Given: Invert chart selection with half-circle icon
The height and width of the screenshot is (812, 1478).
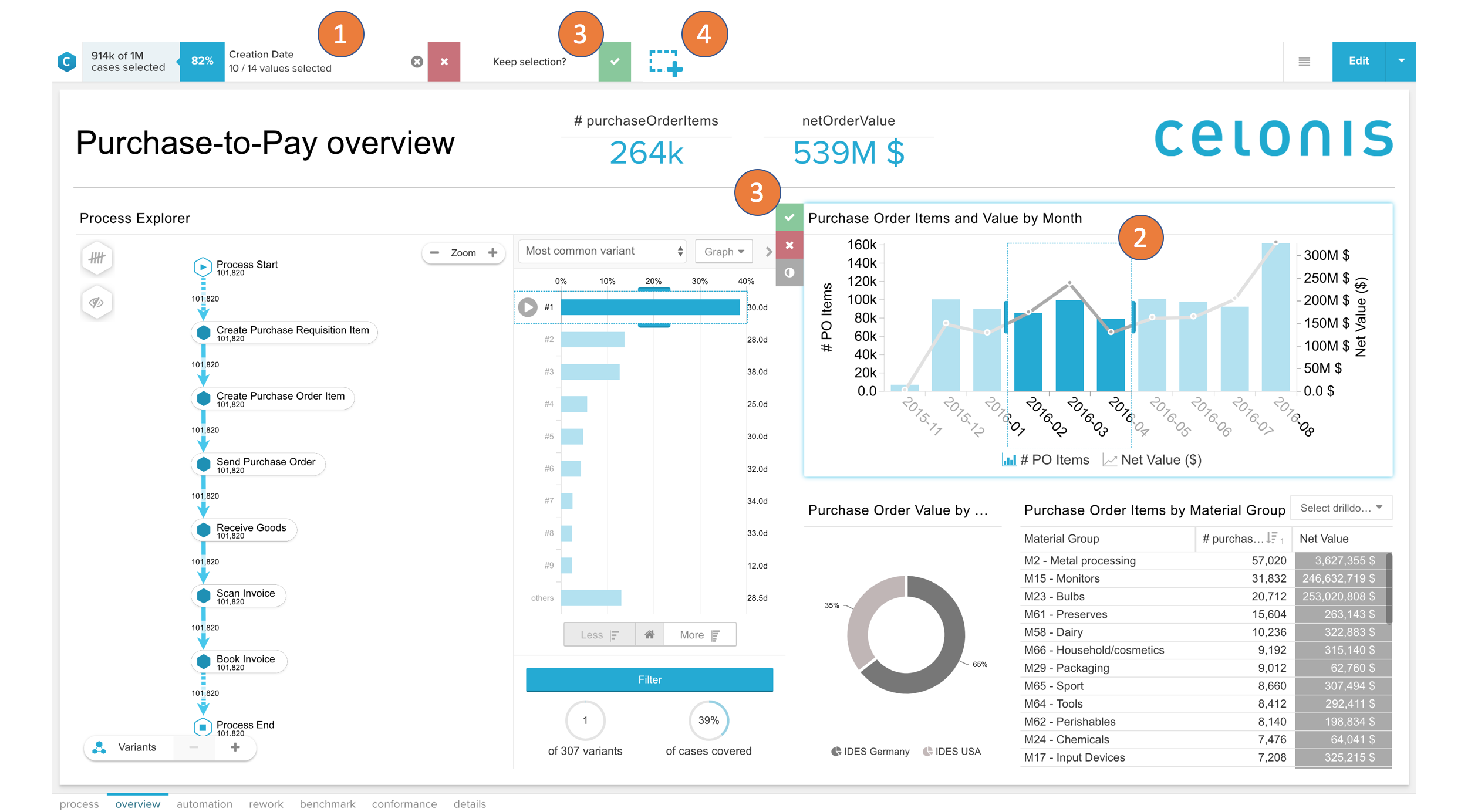Looking at the screenshot, I should 789,272.
